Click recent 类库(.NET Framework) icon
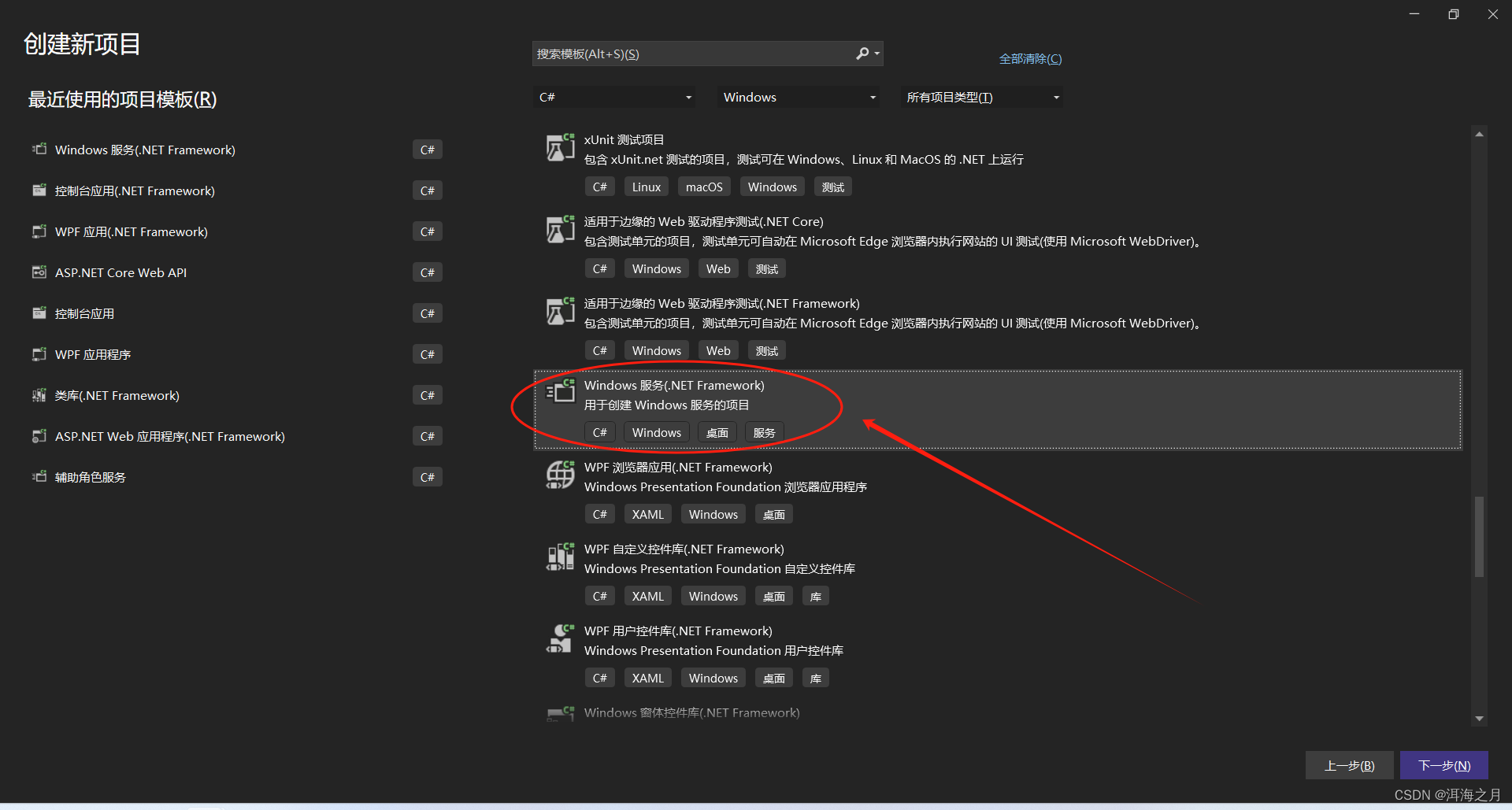 point(39,394)
